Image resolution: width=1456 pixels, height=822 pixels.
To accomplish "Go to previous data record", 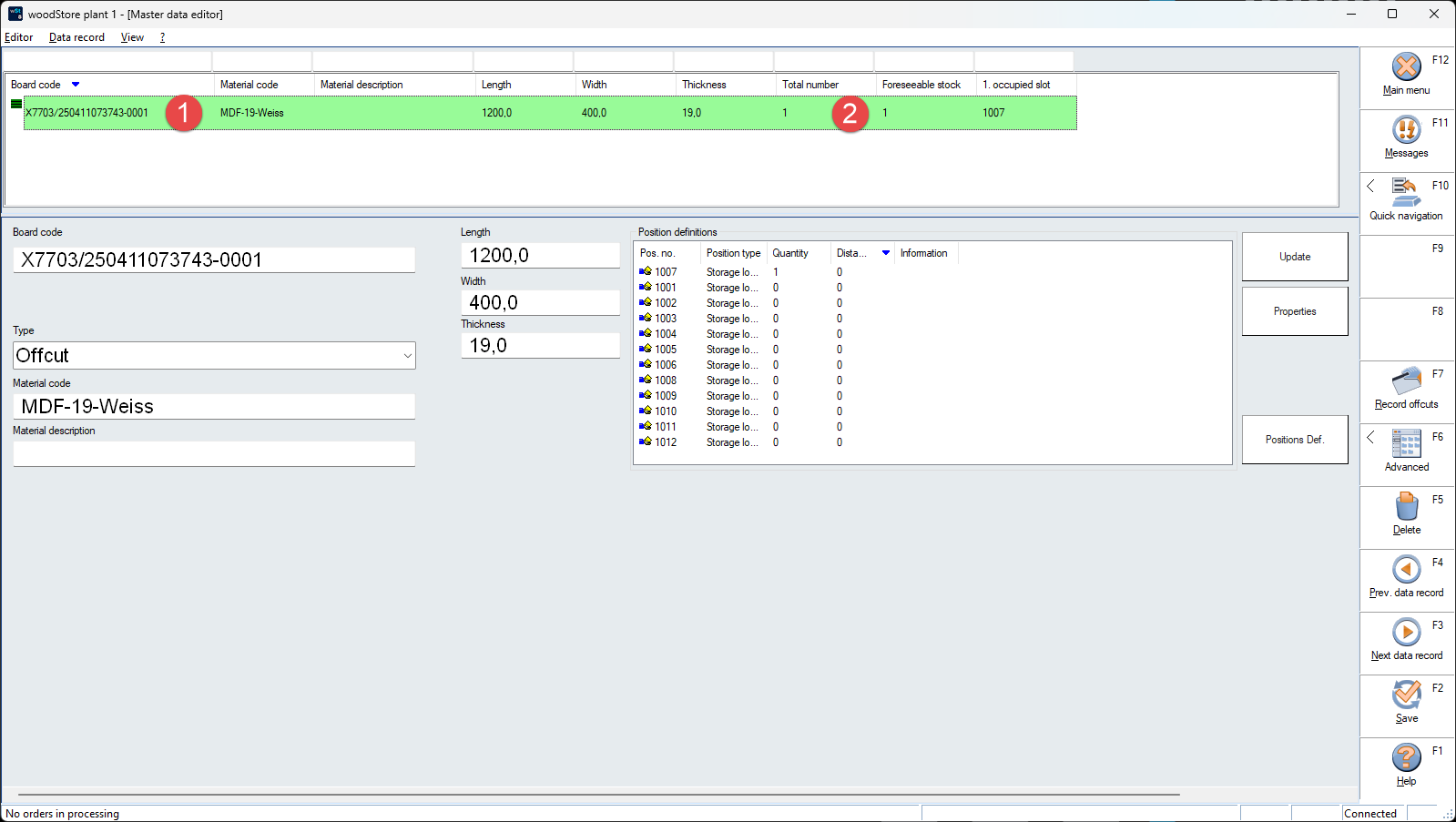I will tap(1406, 569).
